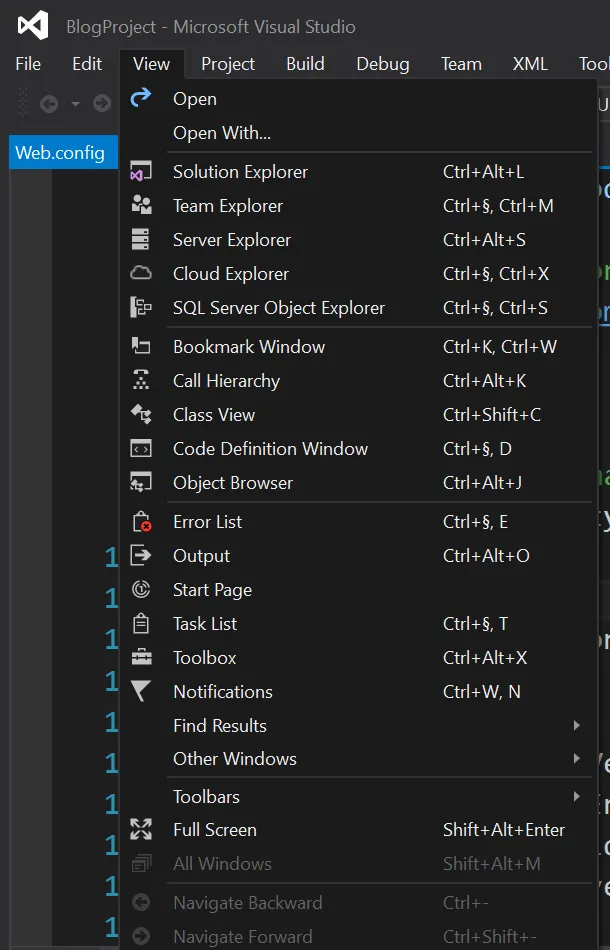The image size is (610, 950).
Task: Expand the Toolbars submenu
Action: pyautogui.click(x=577, y=796)
